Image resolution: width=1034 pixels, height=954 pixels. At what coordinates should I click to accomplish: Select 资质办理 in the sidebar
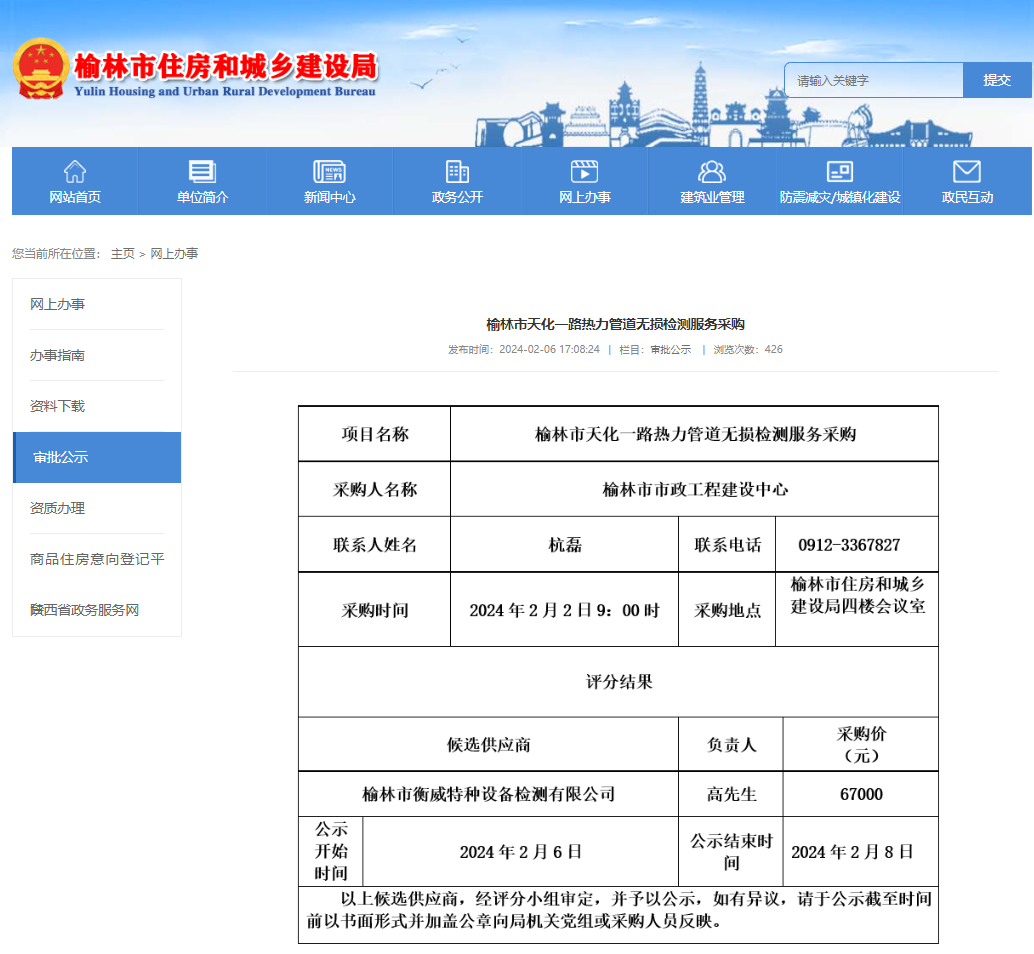(x=57, y=508)
